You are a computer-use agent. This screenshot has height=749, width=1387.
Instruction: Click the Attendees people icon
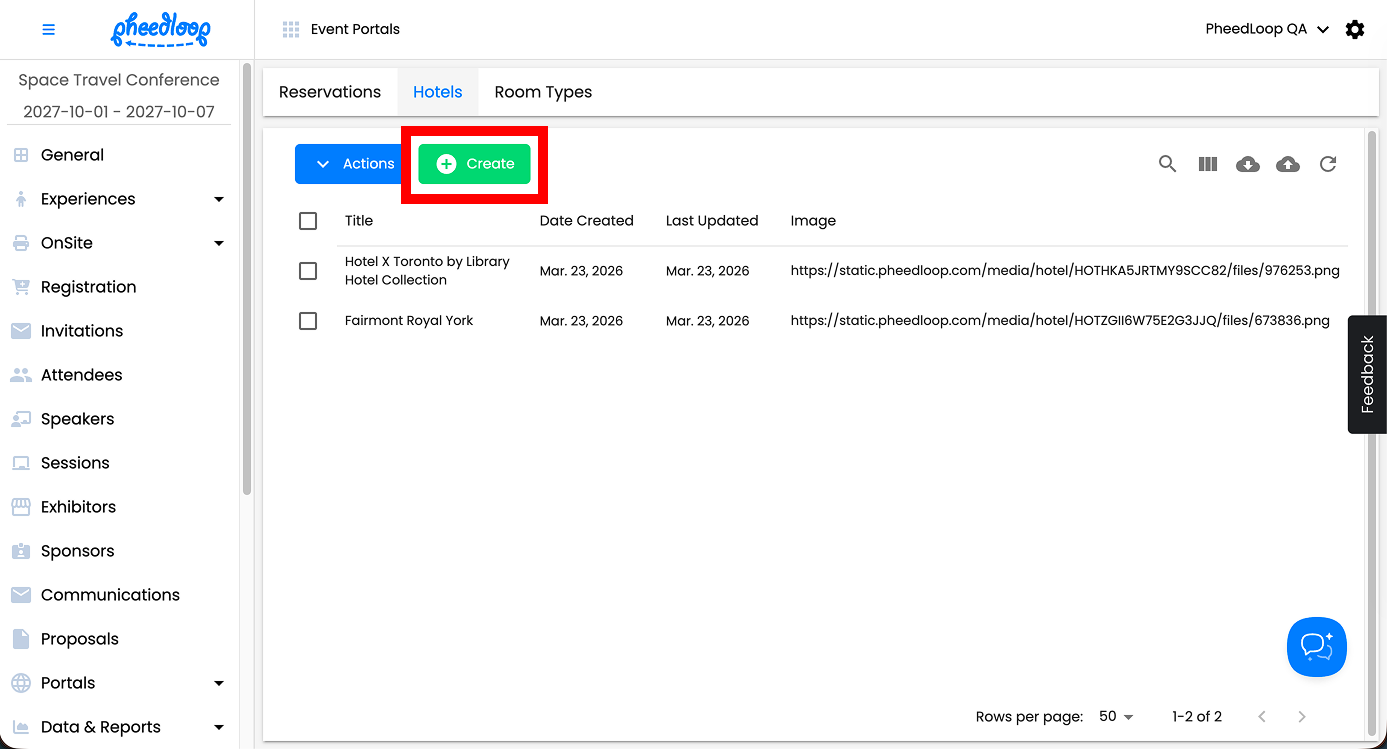point(20,375)
